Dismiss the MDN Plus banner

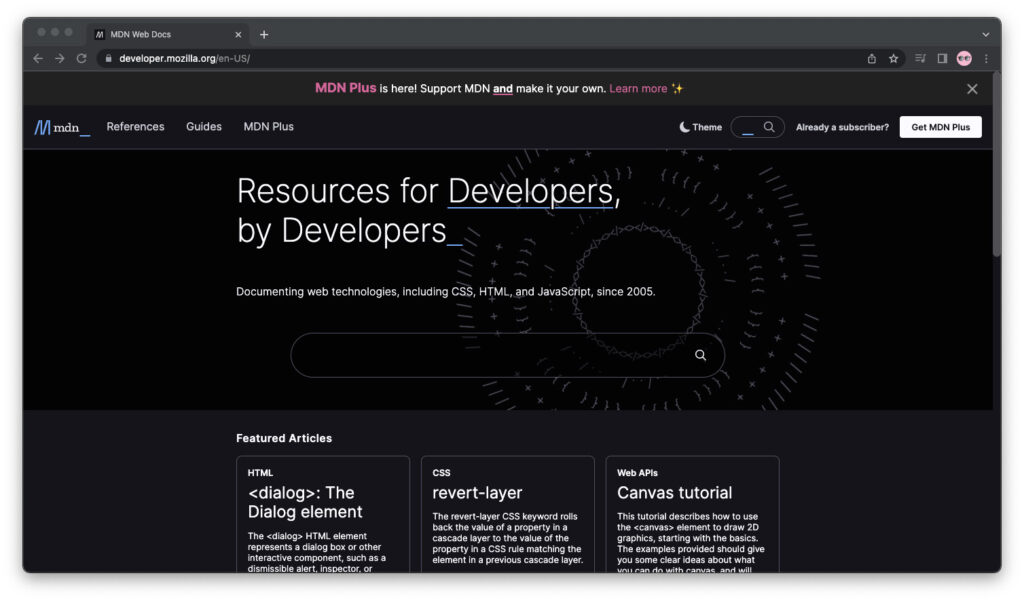(972, 89)
